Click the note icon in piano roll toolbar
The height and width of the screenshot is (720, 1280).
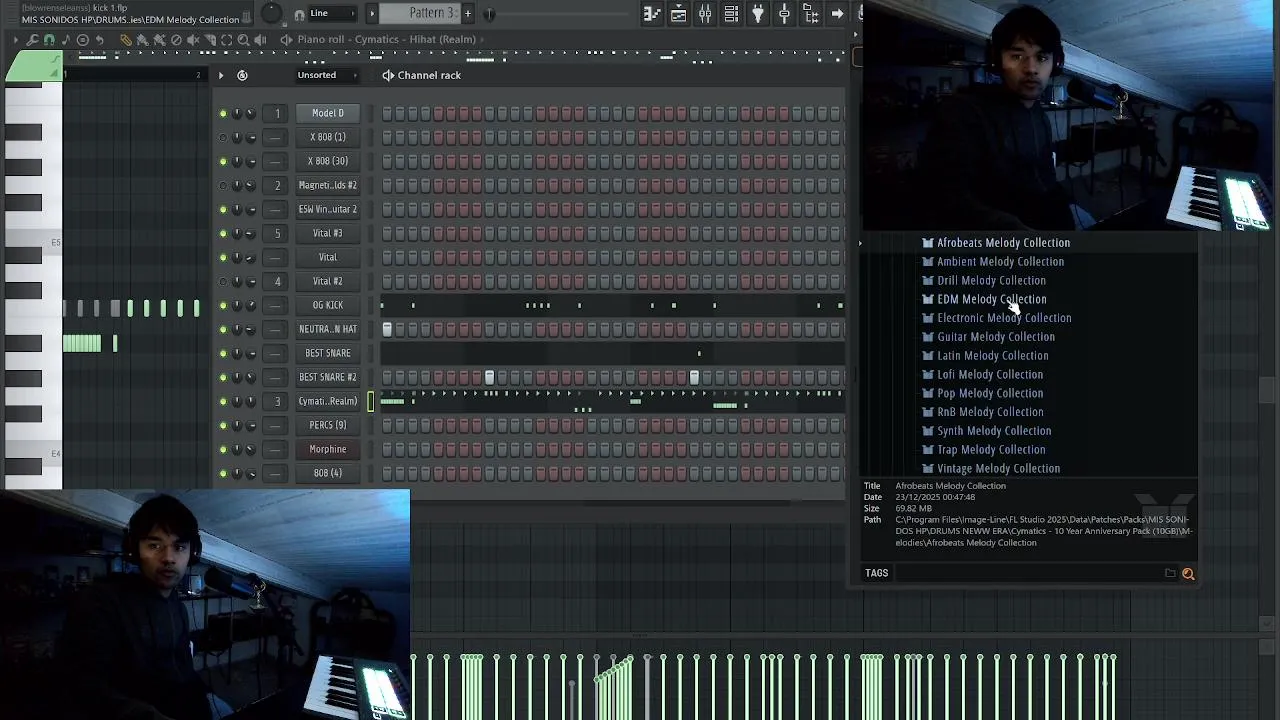click(66, 40)
